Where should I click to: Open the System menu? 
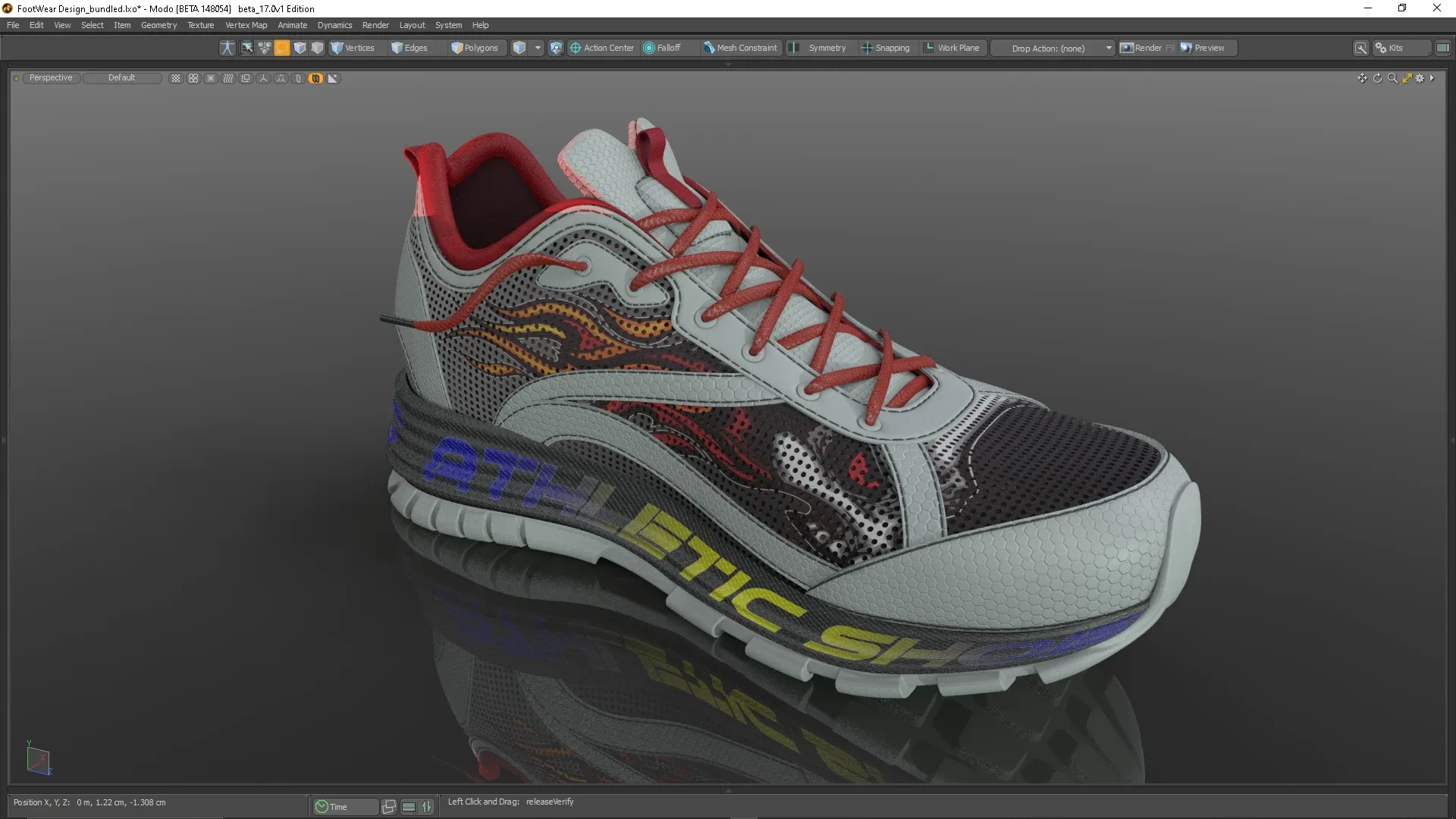click(x=448, y=25)
